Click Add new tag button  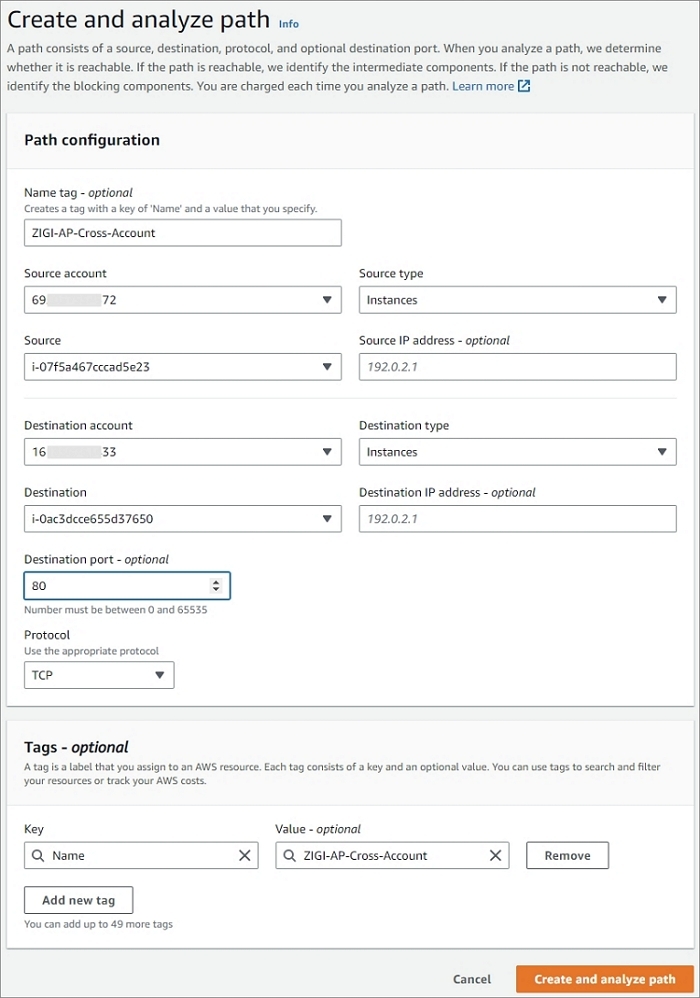point(78,900)
